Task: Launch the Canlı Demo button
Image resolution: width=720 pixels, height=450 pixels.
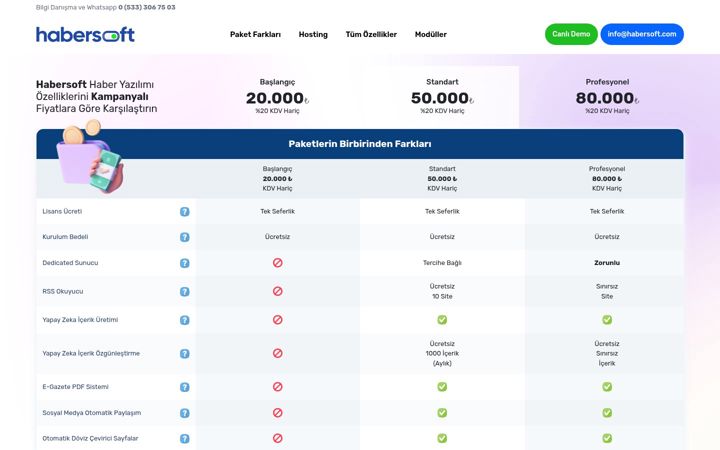Action: pyautogui.click(x=571, y=34)
